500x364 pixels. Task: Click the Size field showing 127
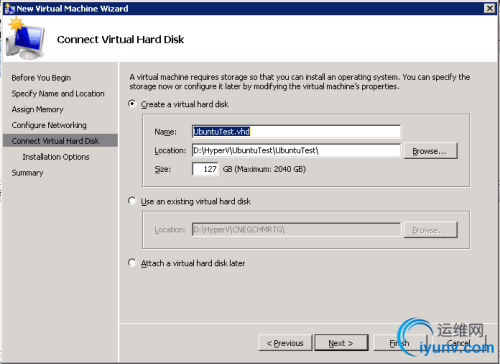[205, 169]
